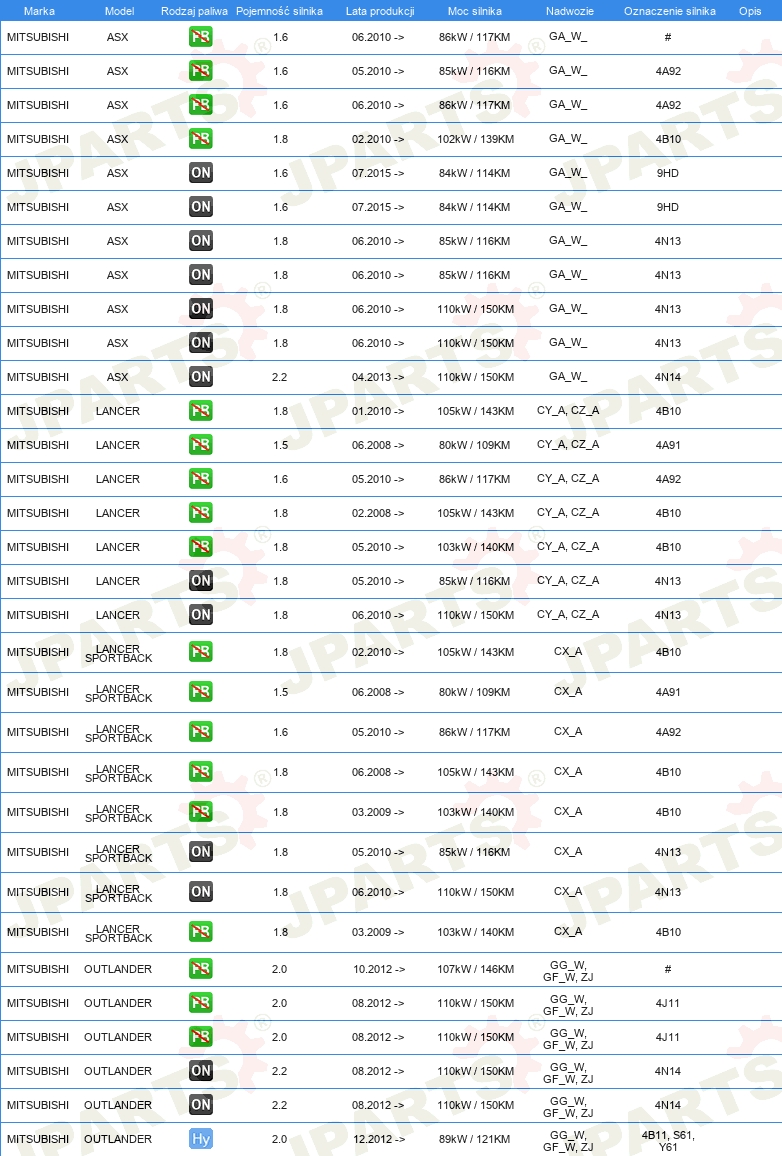
Task: Click CY_A, CZ_A body cell in the Lancer 1.5 row
Action: click(568, 445)
